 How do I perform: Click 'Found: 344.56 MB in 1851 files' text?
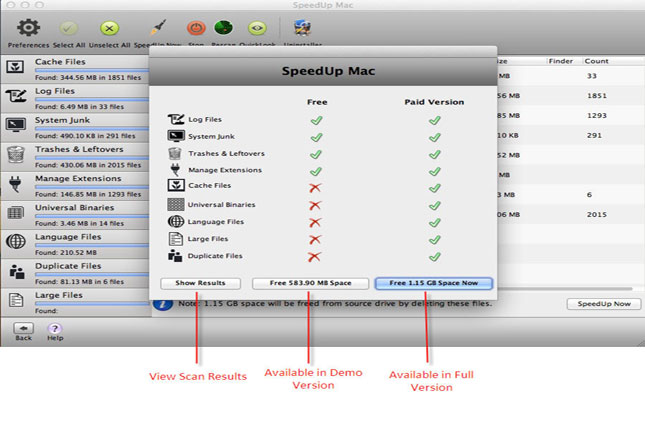88,77
